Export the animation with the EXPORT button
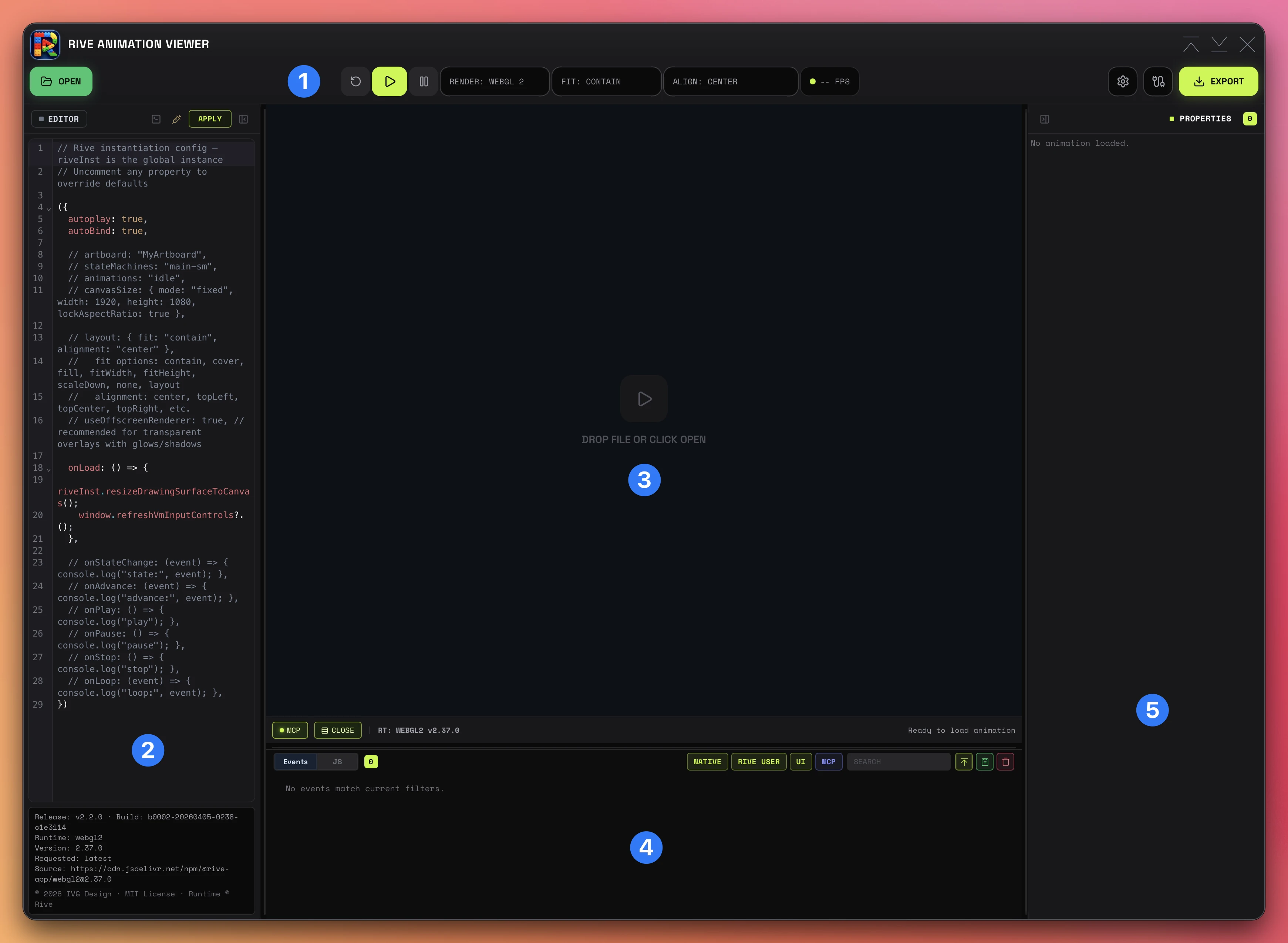Screen dimensions: 1288x943 point(1218,82)
